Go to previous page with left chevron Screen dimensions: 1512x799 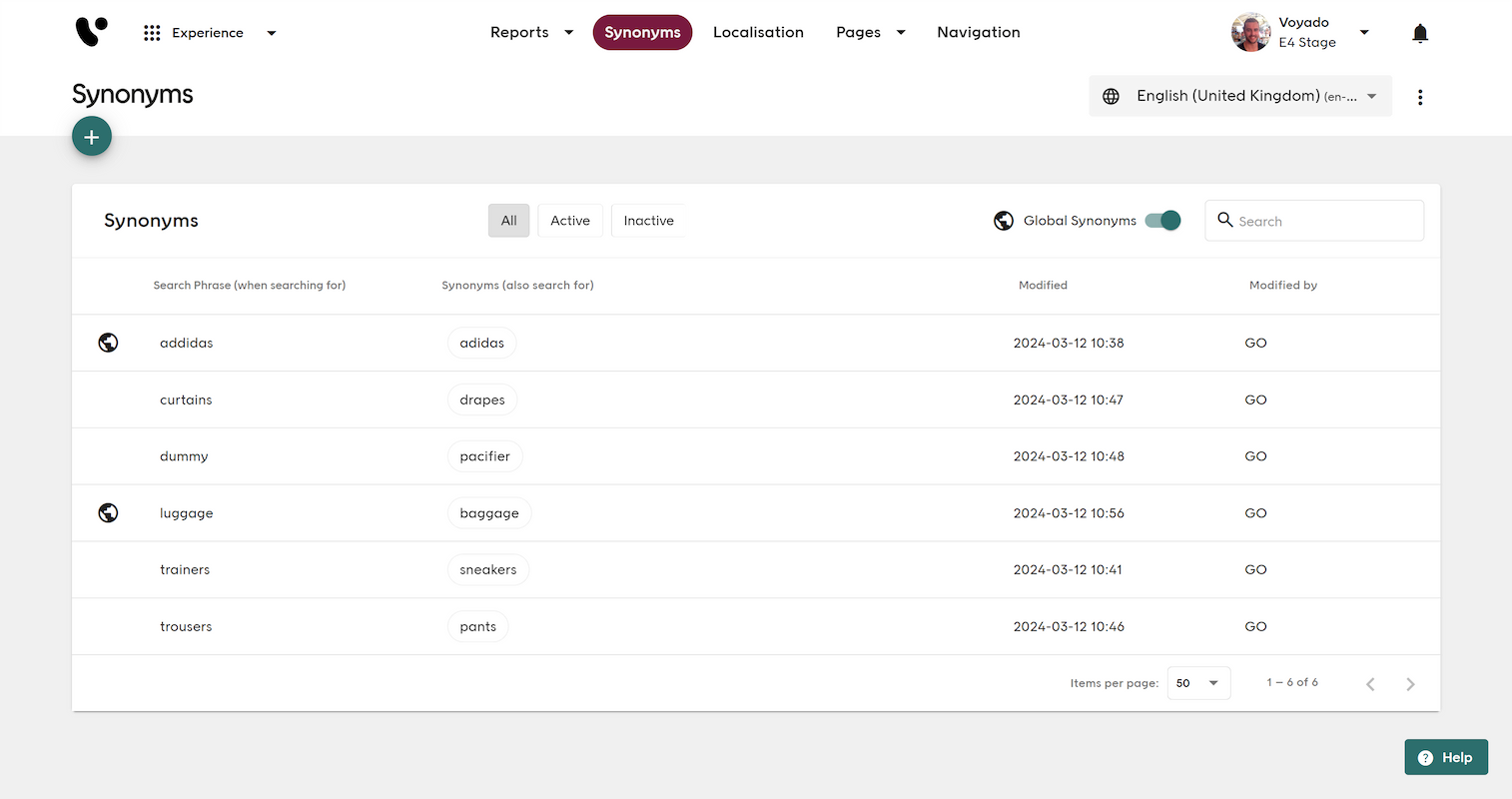(1370, 684)
